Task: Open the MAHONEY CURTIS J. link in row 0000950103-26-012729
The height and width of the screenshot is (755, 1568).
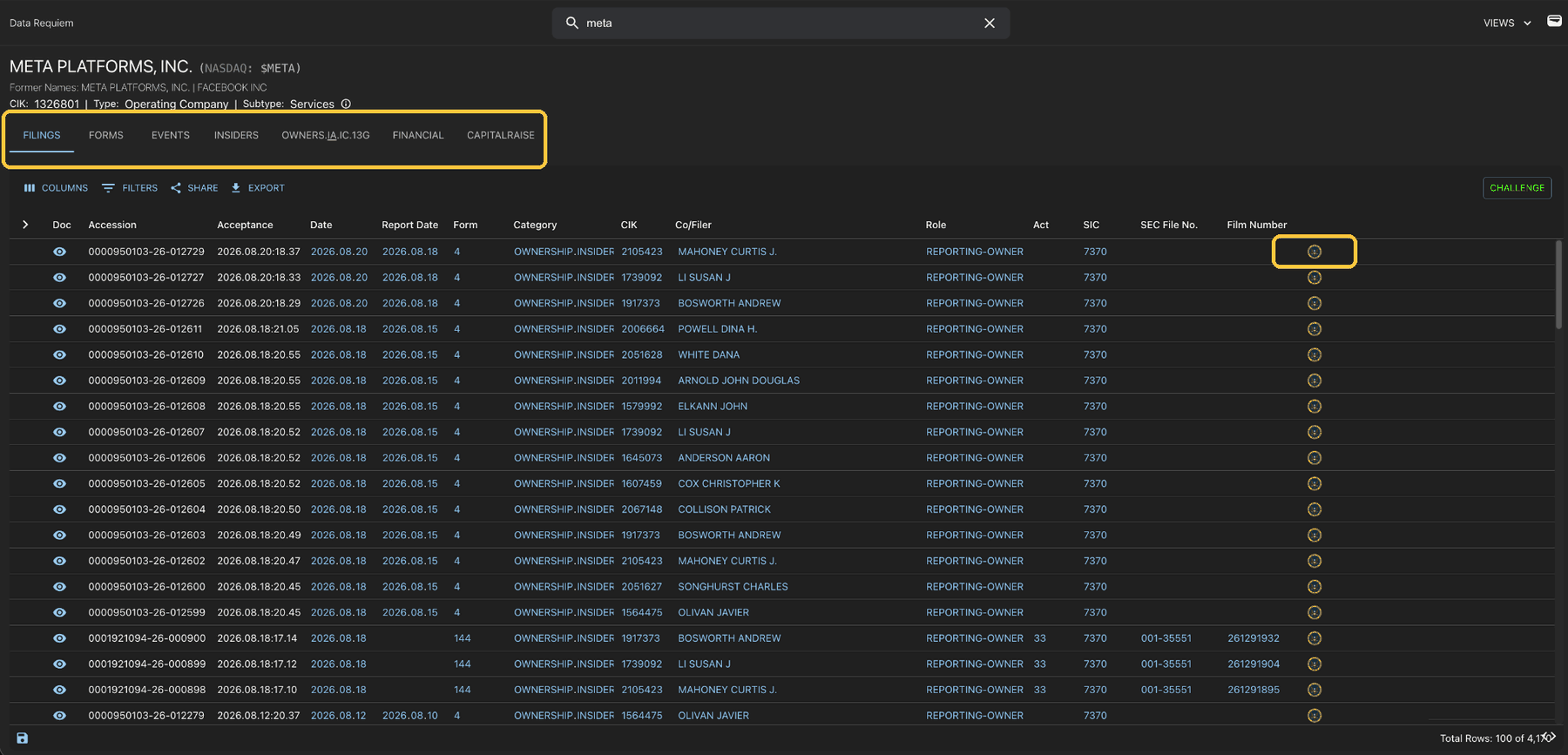Action: (x=727, y=252)
